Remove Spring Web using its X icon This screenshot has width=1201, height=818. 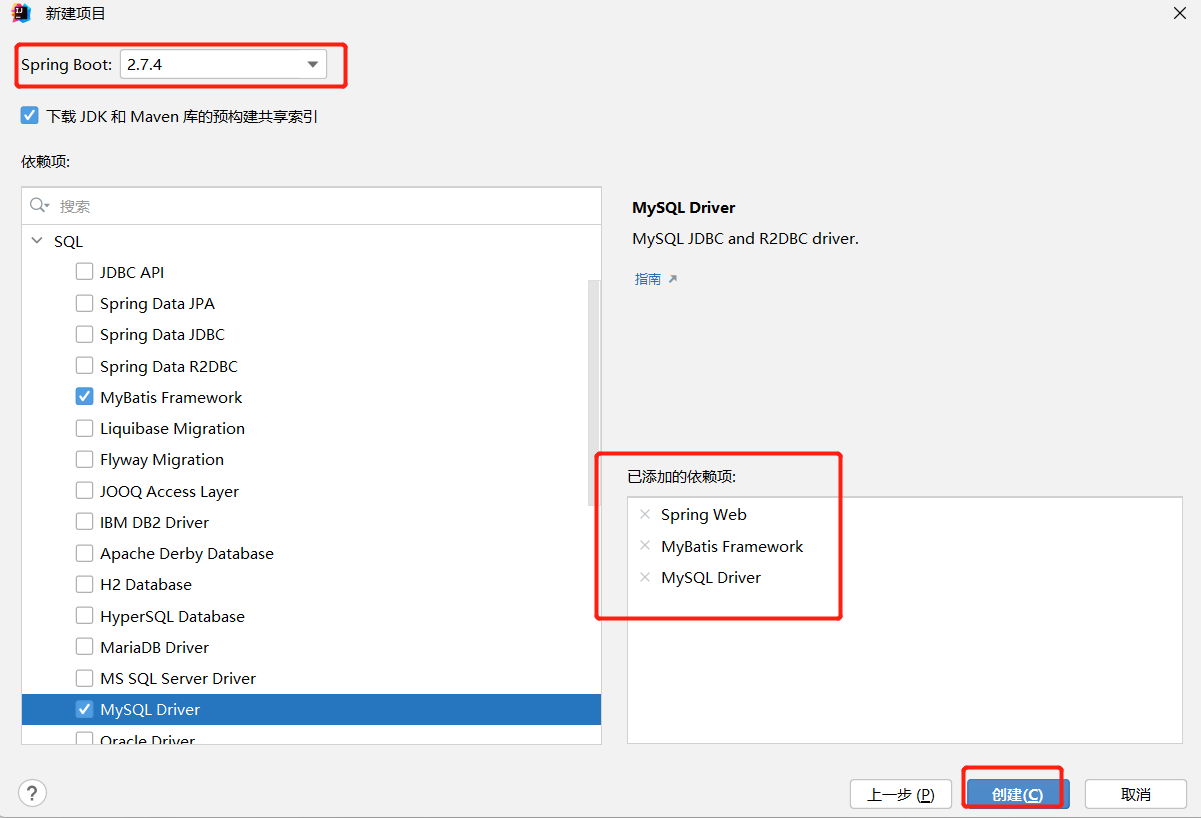tap(645, 515)
